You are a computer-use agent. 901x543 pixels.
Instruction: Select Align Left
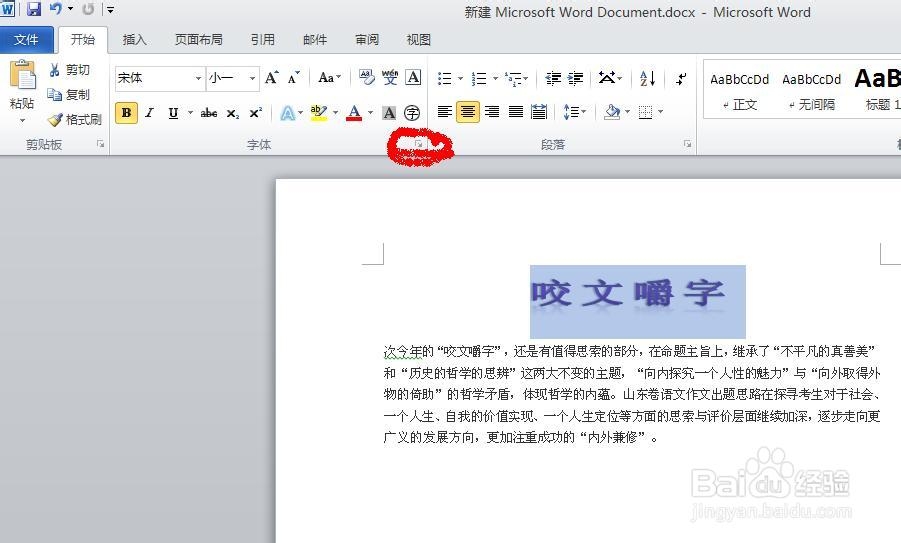444,111
